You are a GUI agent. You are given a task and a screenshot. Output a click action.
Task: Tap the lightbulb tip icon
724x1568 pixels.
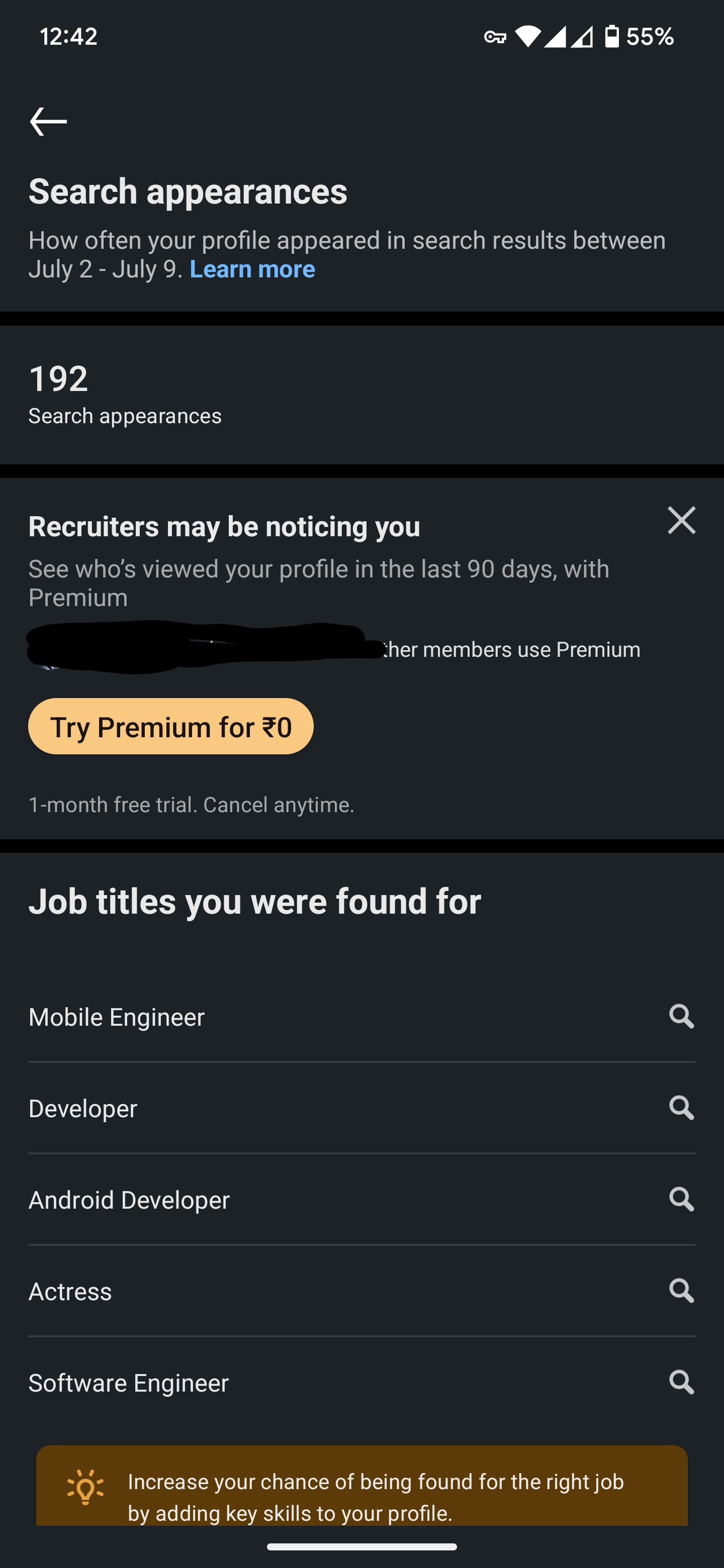(x=85, y=1487)
